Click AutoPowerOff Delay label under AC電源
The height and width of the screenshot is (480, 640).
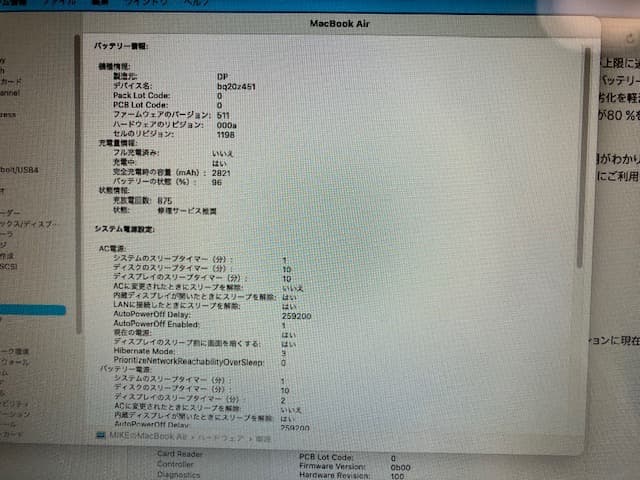pyautogui.click(x=152, y=315)
